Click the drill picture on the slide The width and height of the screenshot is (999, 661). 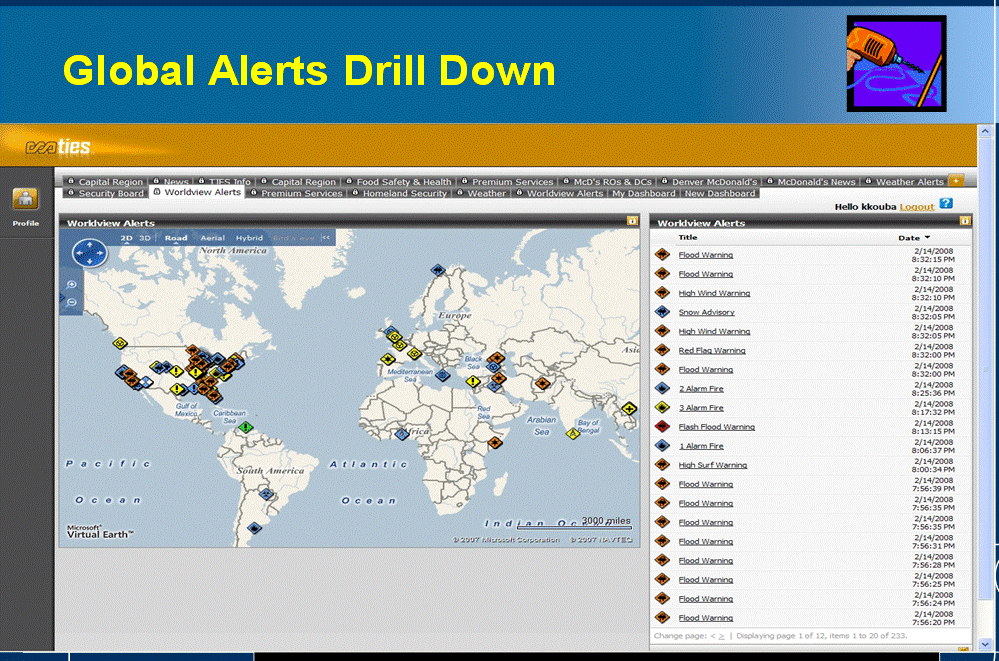coord(896,64)
